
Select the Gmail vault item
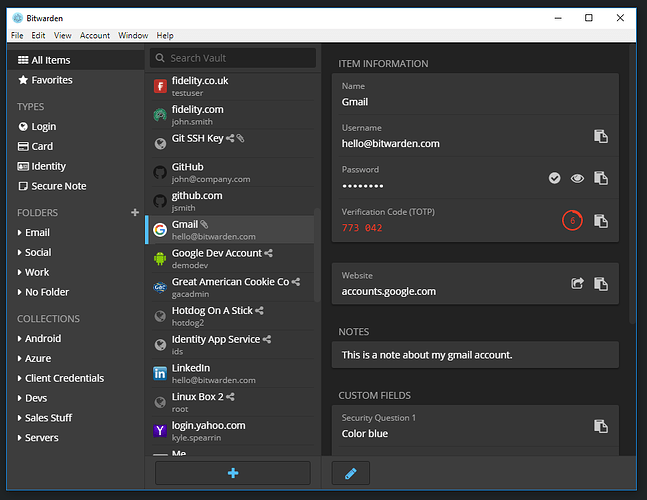click(x=231, y=230)
